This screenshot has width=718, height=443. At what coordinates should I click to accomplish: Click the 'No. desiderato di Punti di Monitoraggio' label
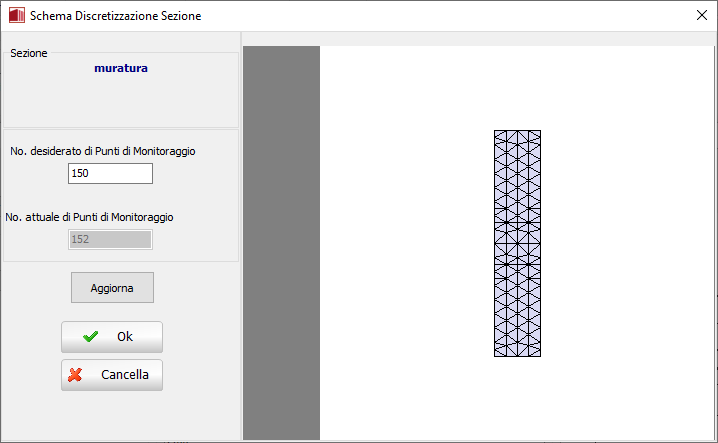click(x=103, y=151)
